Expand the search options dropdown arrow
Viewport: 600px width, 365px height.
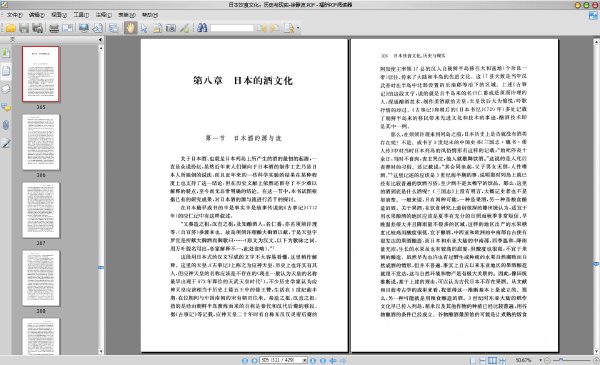[298, 28]
